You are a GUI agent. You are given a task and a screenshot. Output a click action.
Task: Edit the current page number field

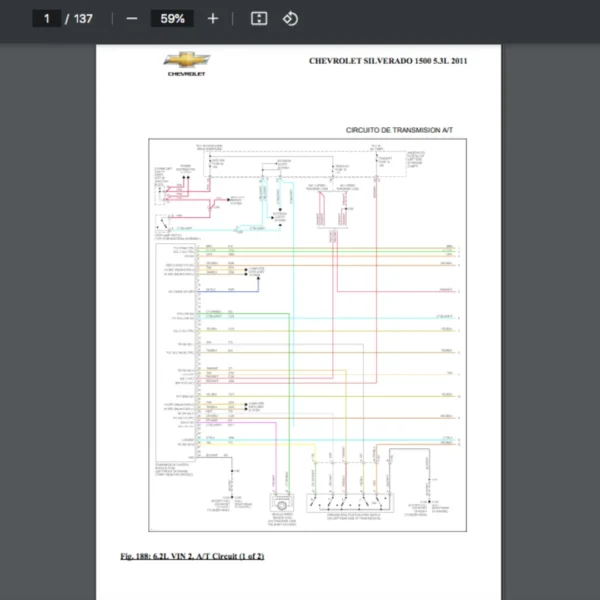point(46,19)
